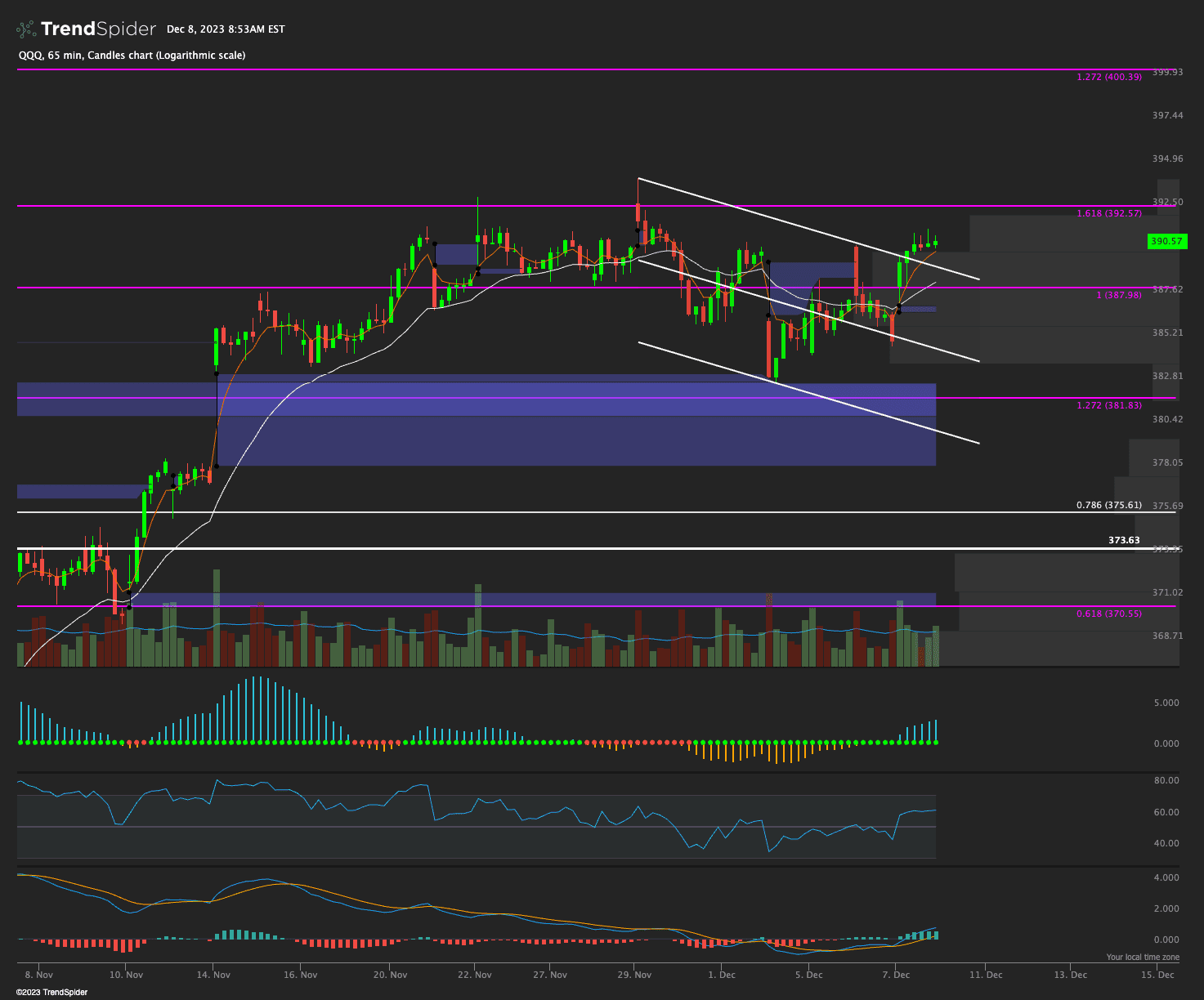Click the bold 373.63 price level label
Image resolution: width=1204 pixels, height=1000 pixels.
[1124, 540]
